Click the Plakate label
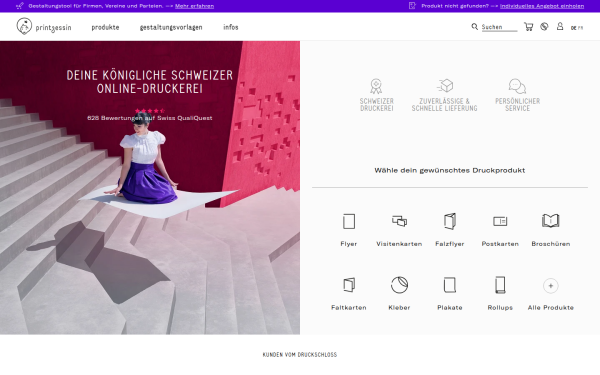 450,307
